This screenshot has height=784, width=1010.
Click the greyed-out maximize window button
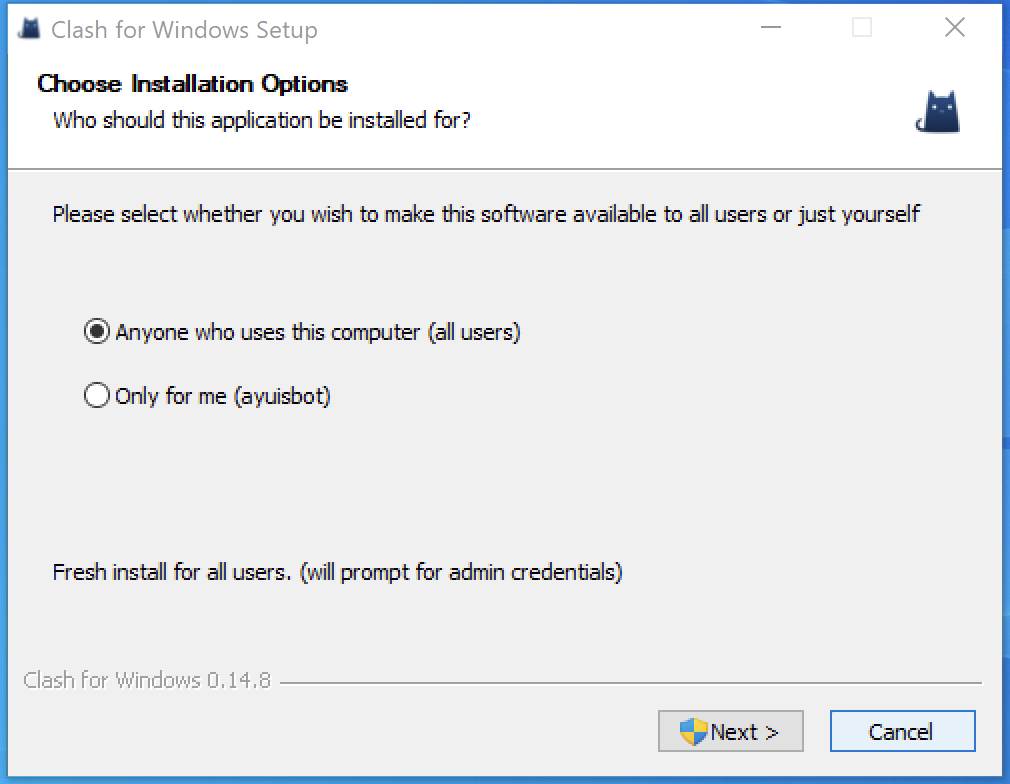pyautogui.click(x=861, y=28)
